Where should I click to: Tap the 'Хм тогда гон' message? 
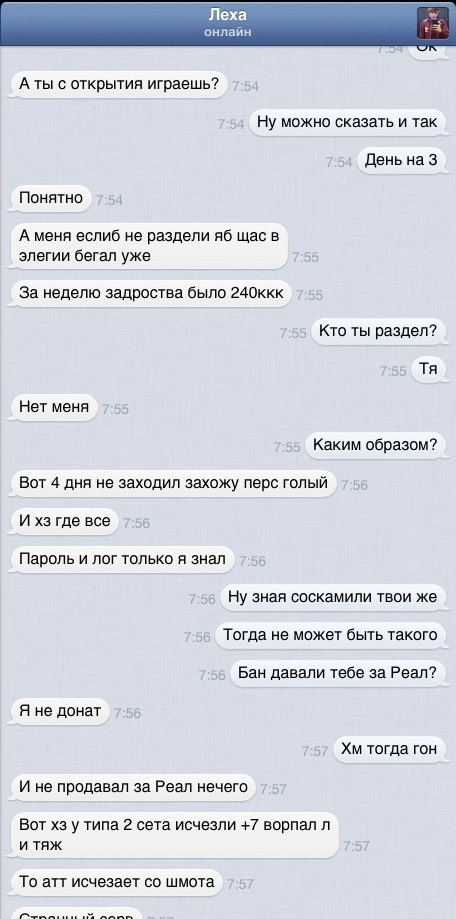point(389,748)
